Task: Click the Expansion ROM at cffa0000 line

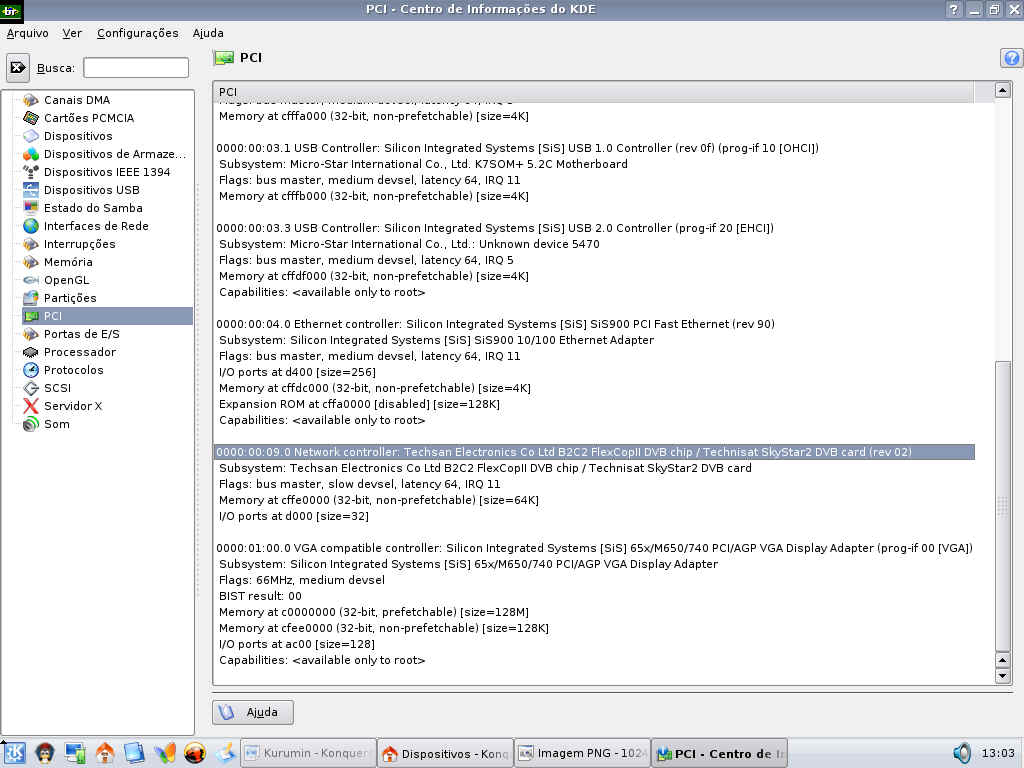Action: point(359,404)
